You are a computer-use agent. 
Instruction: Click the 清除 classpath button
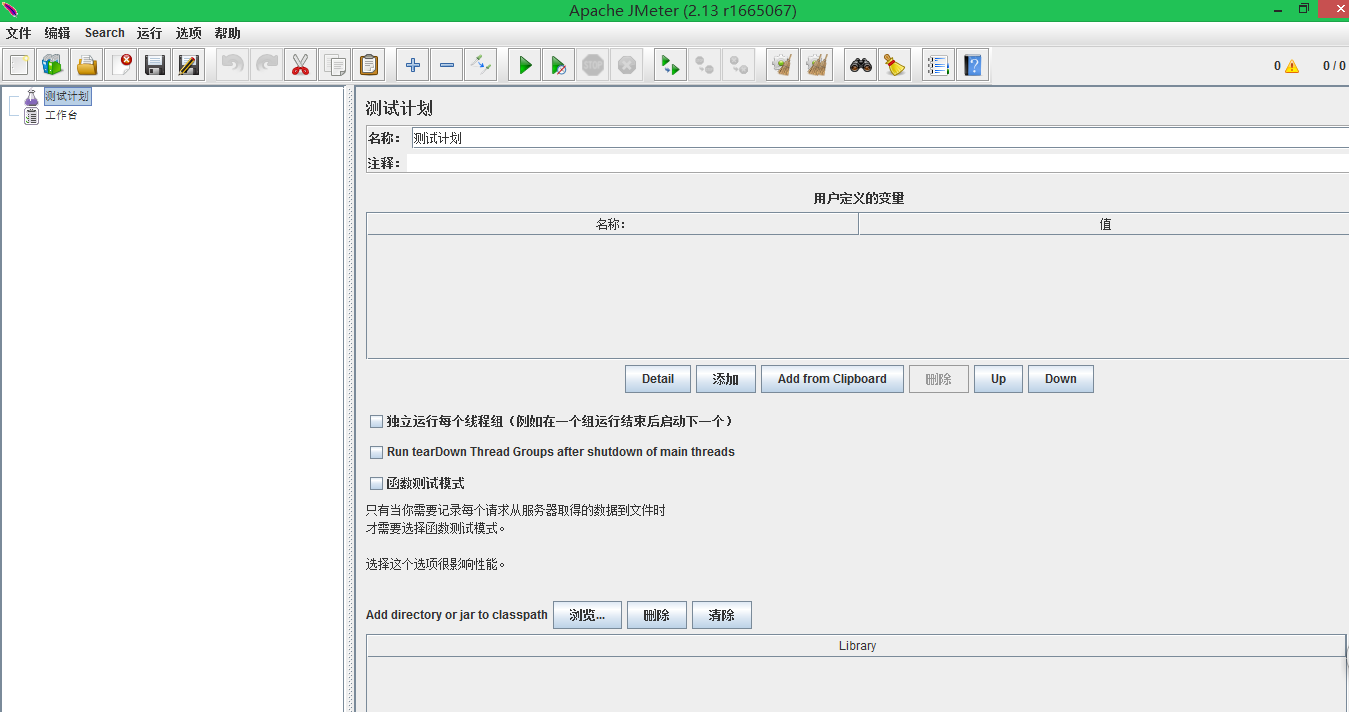click(x=722, y=615)
